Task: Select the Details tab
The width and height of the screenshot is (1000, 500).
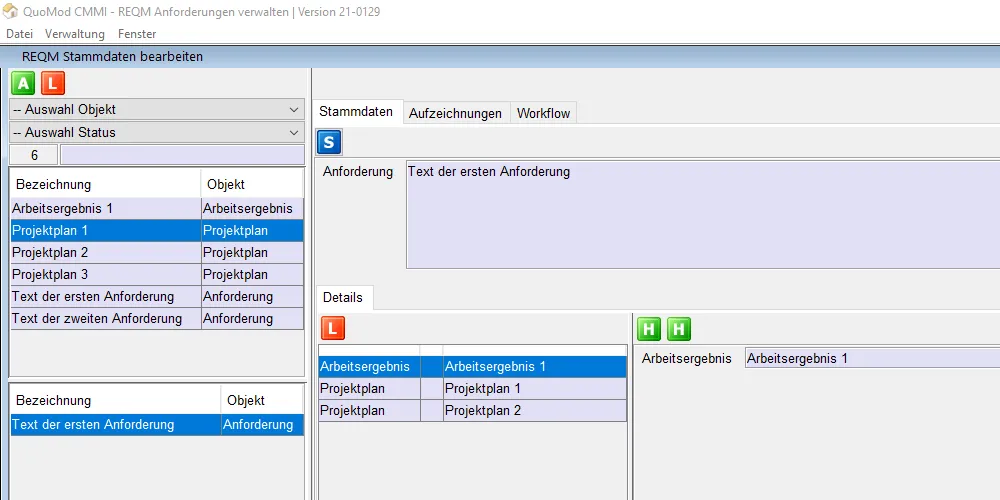Action: tap(343, 298)
